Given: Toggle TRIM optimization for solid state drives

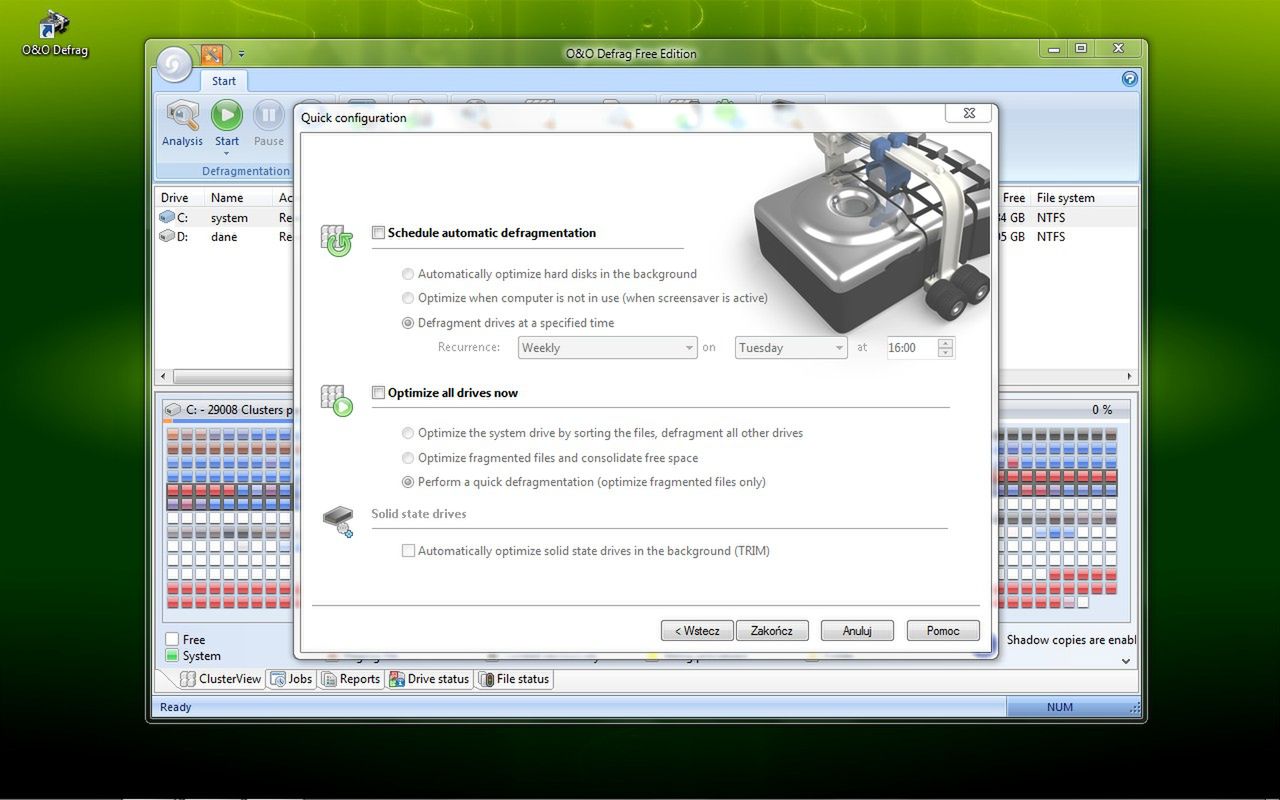Looking at the screenshot, I should (408, 551).
